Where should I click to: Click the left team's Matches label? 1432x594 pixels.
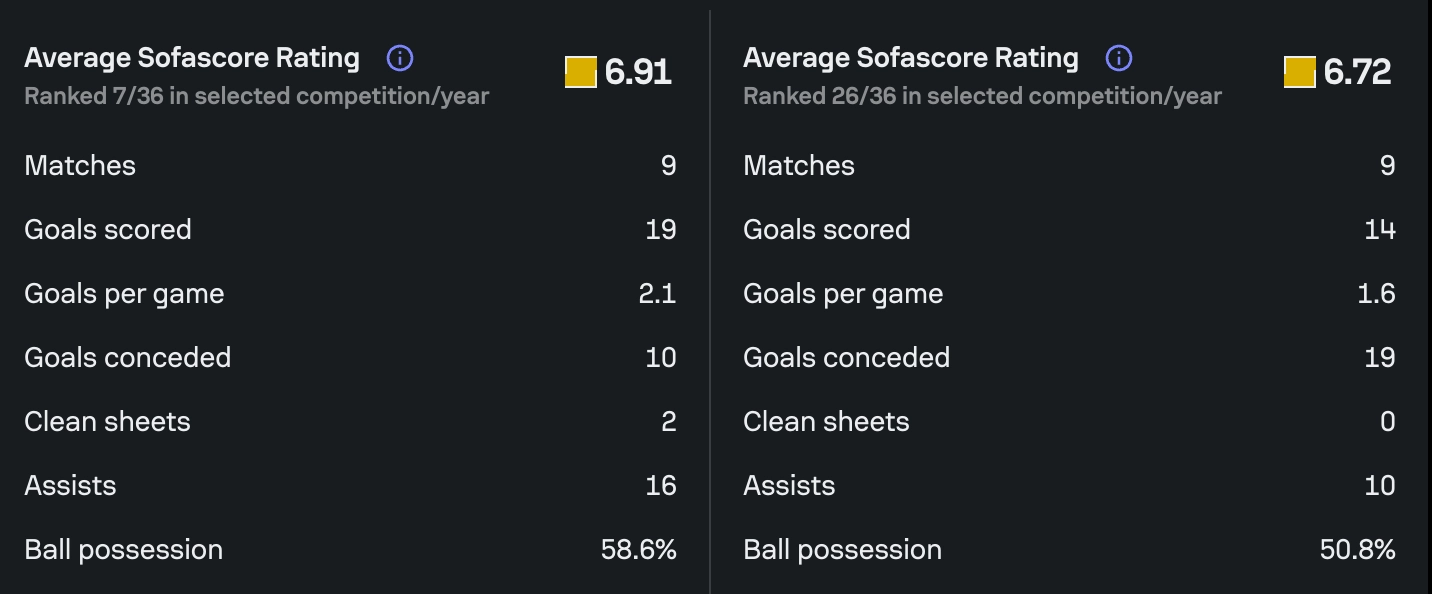point(80,165)
